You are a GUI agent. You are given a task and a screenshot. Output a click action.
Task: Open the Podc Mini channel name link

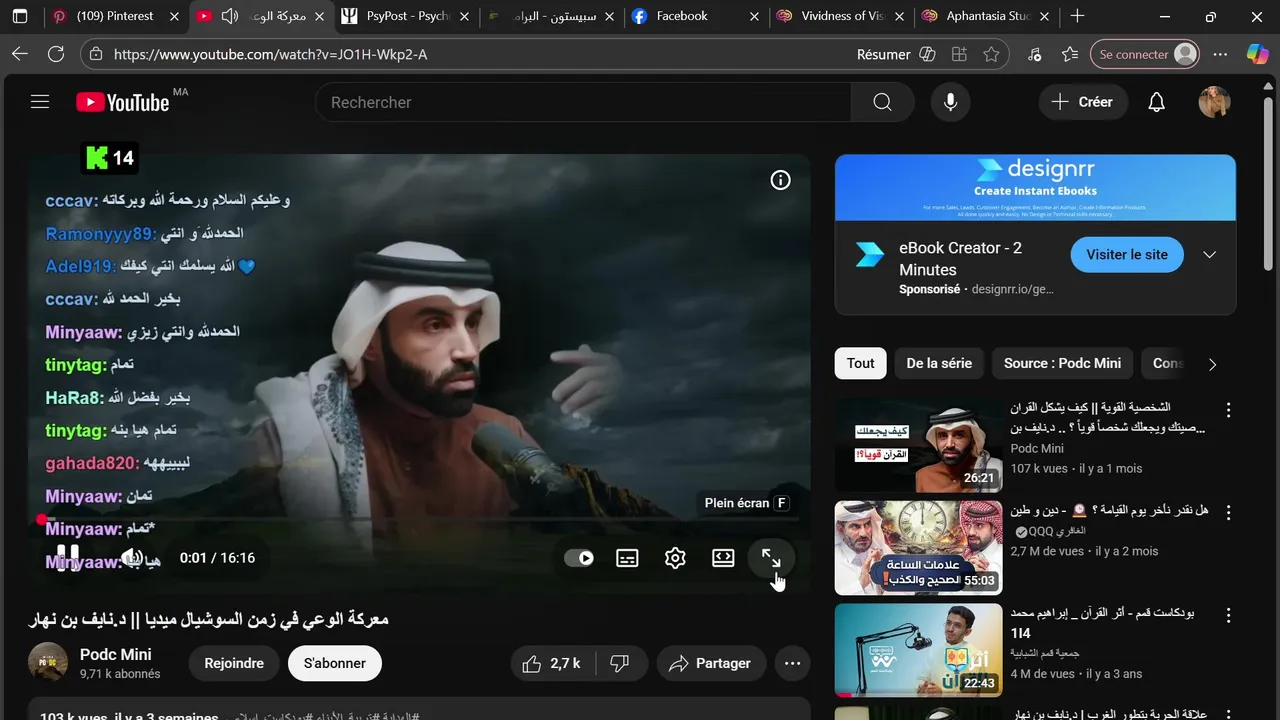(115, 654)
